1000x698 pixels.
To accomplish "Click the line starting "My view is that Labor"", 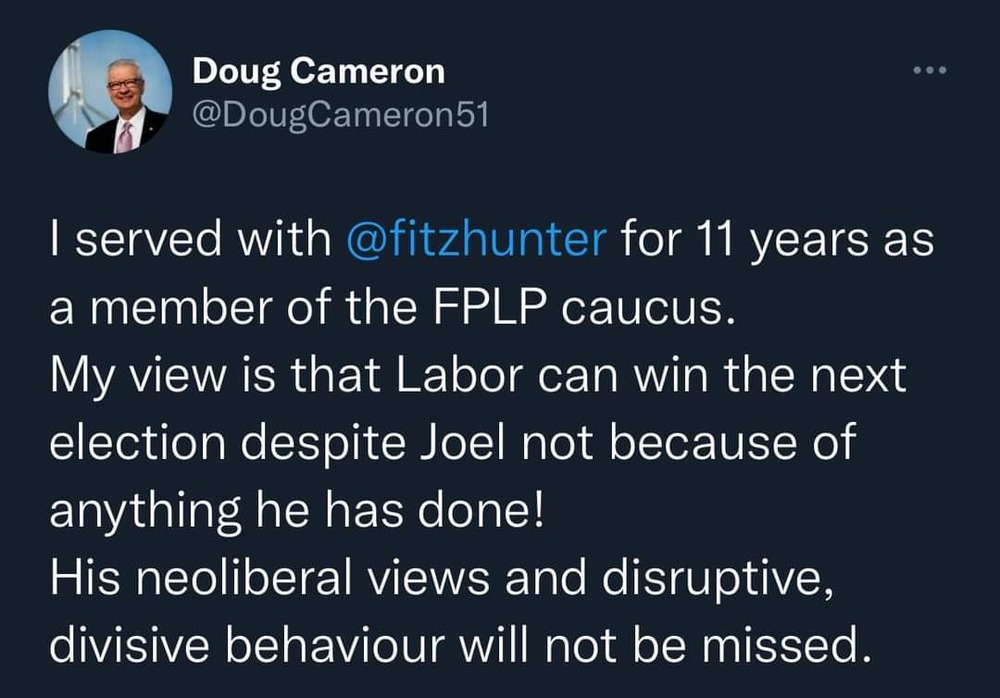I will coord(478,377).
